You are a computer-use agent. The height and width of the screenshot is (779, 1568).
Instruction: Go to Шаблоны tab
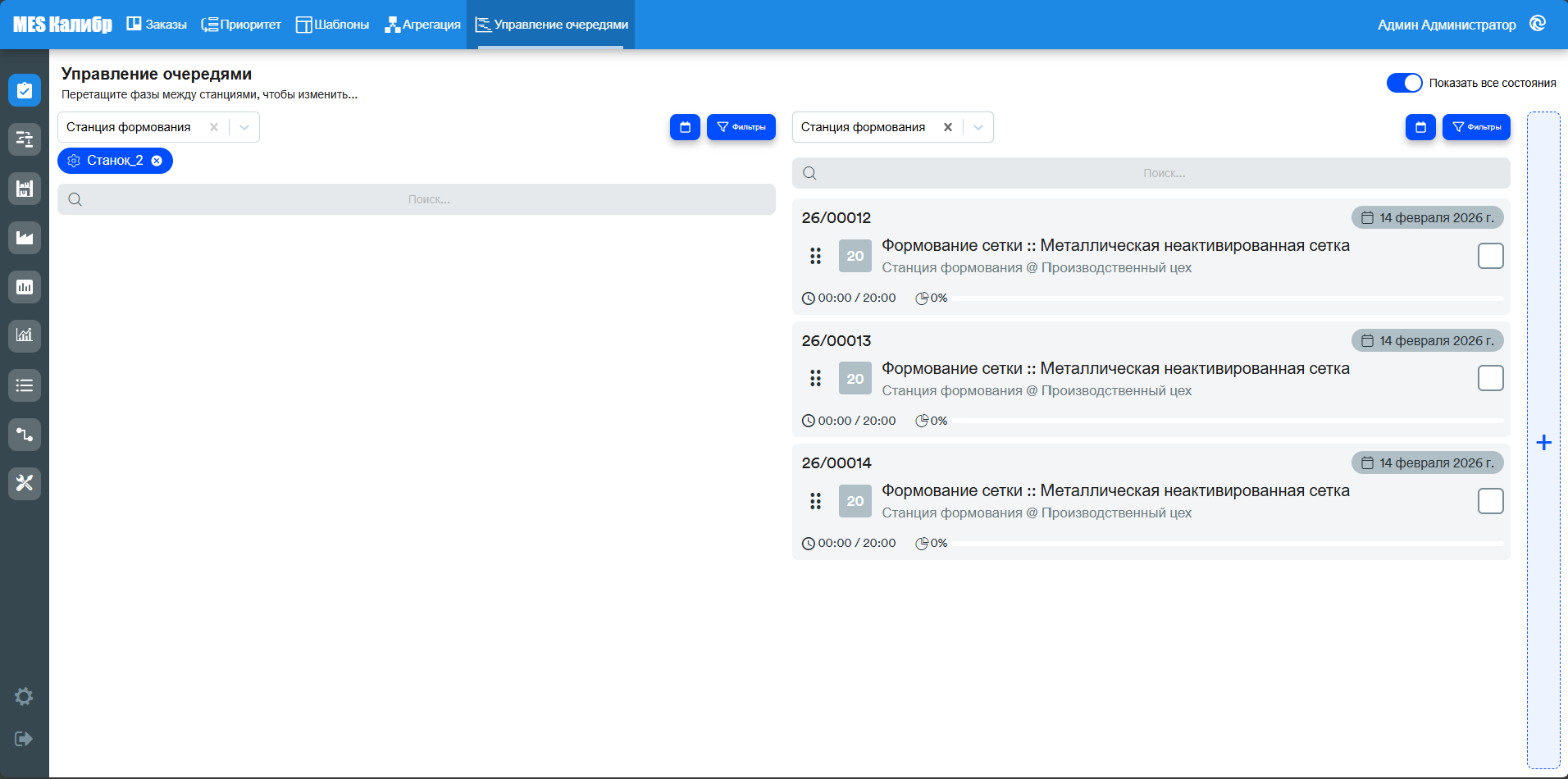[x=332, y=25]
